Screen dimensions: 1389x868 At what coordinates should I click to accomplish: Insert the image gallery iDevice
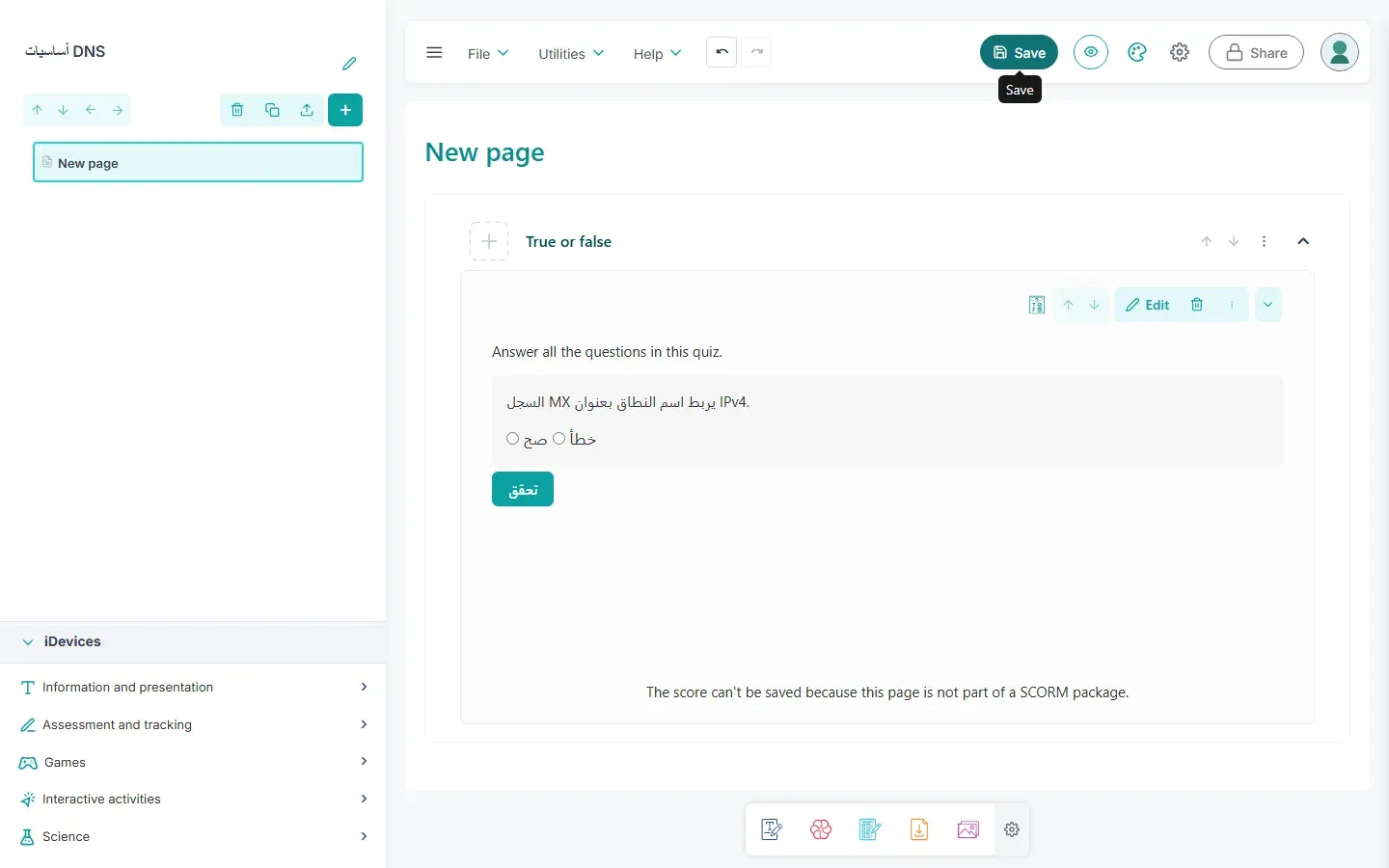968,829
